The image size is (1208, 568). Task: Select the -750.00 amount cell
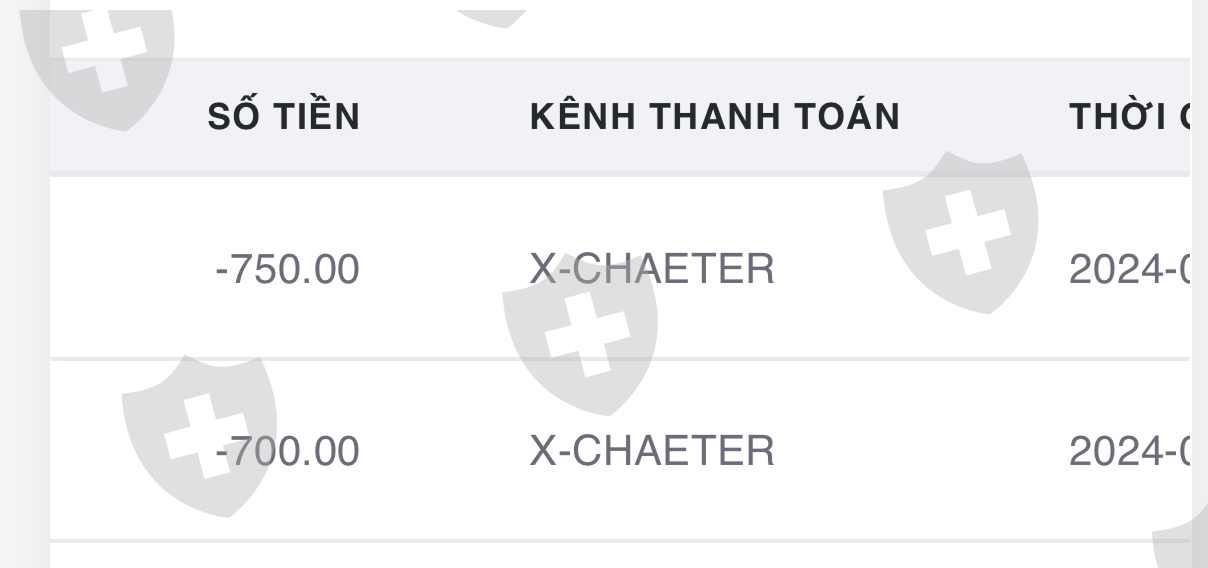point(287,269)
